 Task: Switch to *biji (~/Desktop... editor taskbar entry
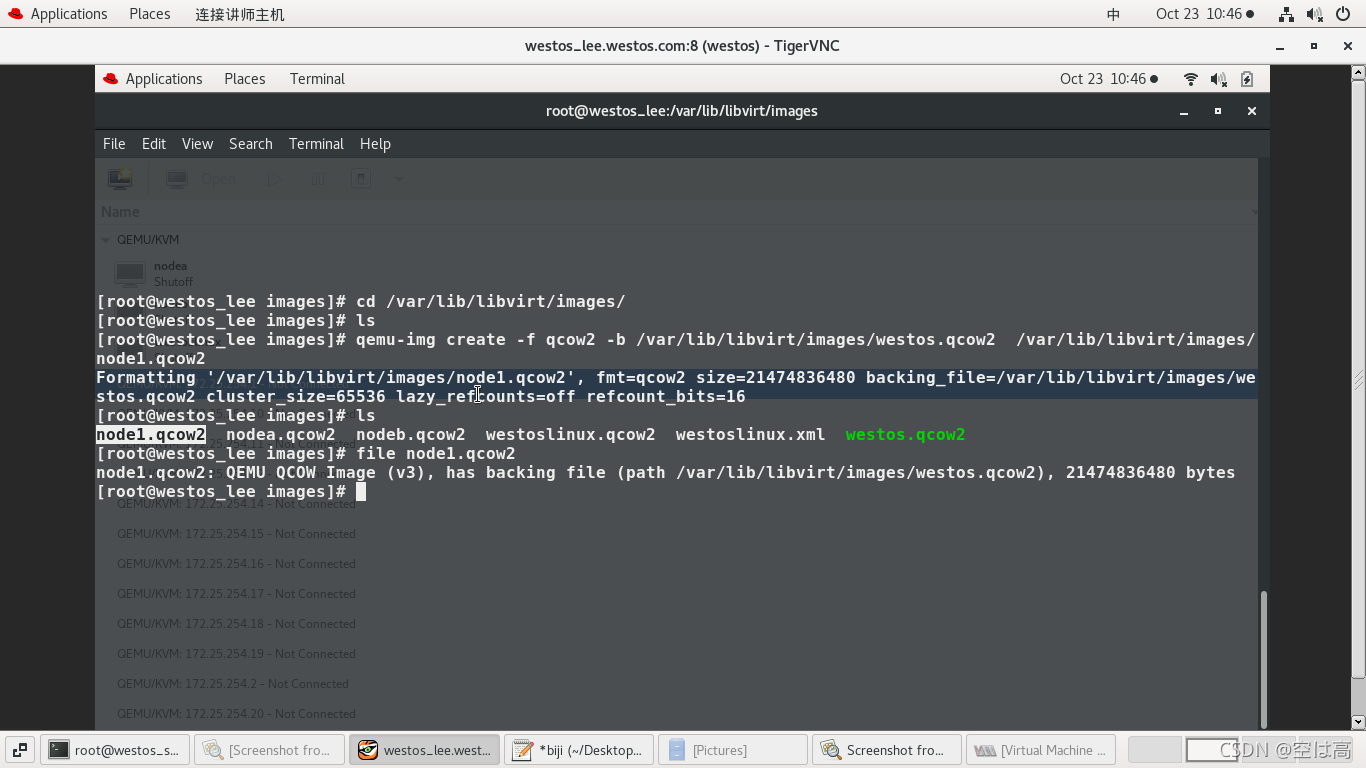tap(579, 750)
